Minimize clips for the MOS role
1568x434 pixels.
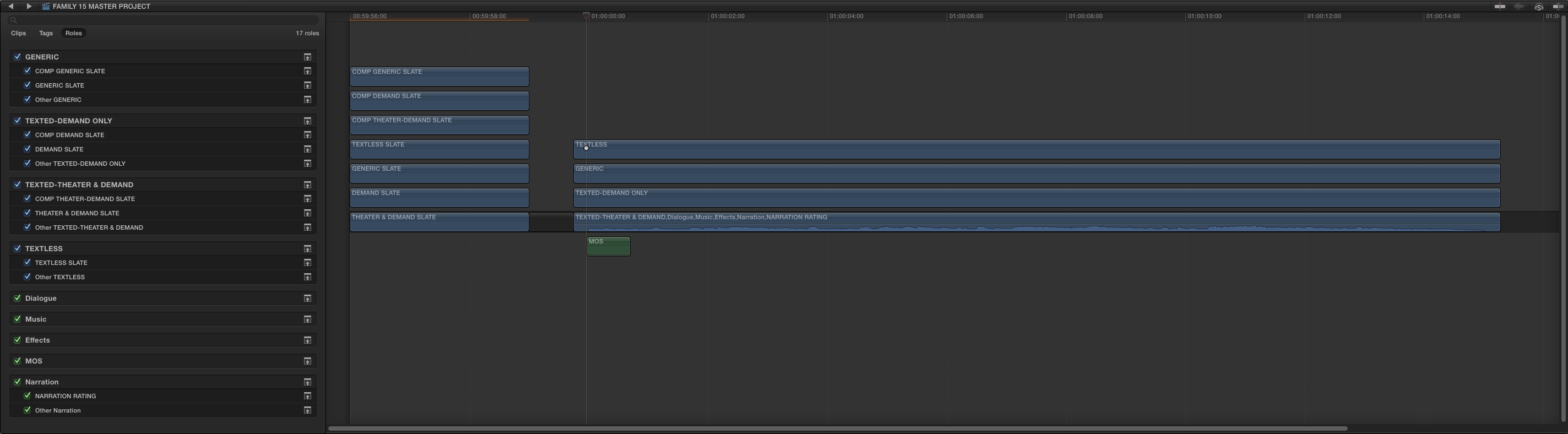coord(307,361)
